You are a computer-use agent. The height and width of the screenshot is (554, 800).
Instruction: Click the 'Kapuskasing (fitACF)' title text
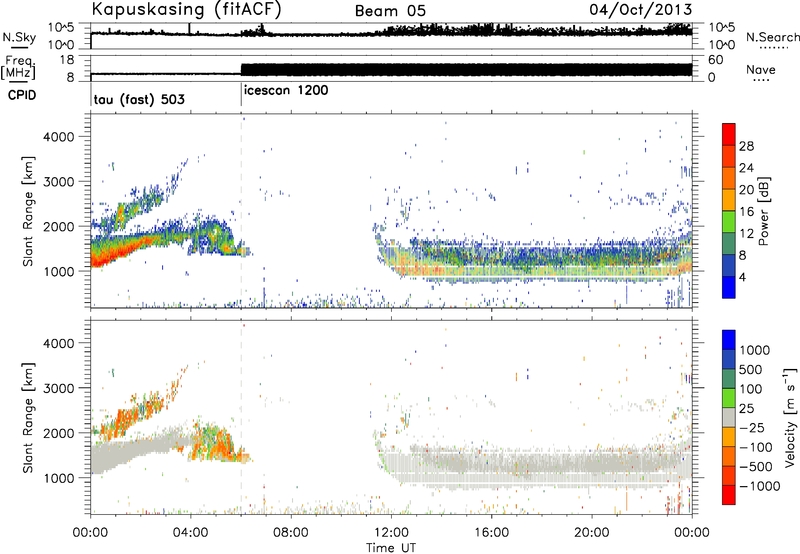click(x=186, y=9)
